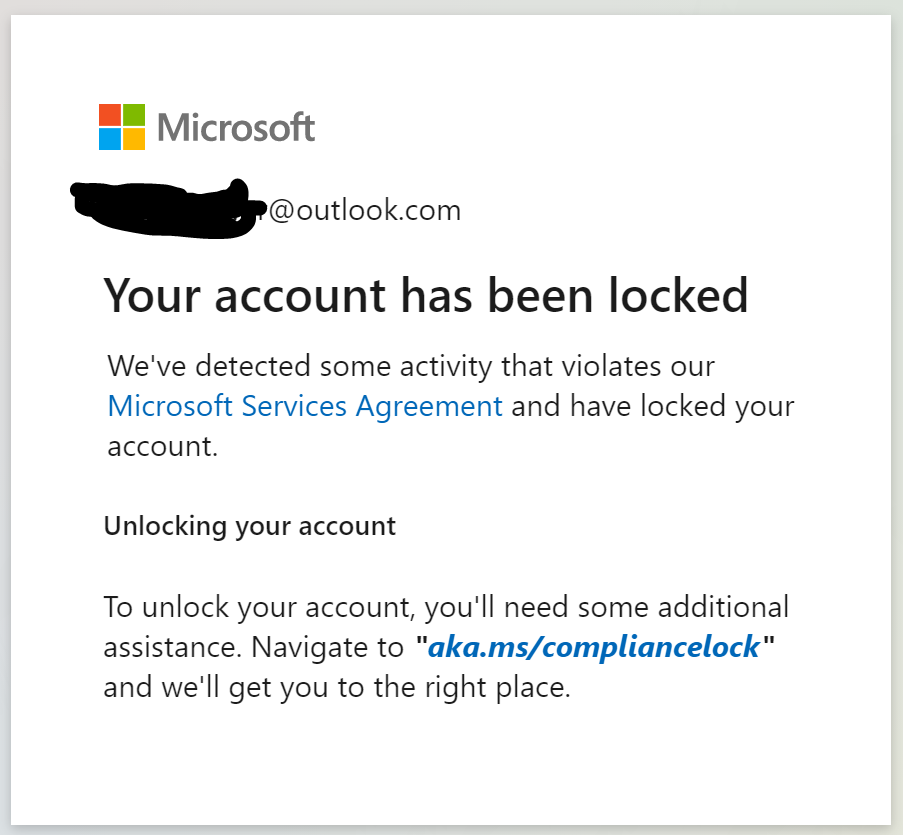Click the blacked-out email username scribble
The width and height of the screenshot is (903, 835).
click(x=165, y=207)
